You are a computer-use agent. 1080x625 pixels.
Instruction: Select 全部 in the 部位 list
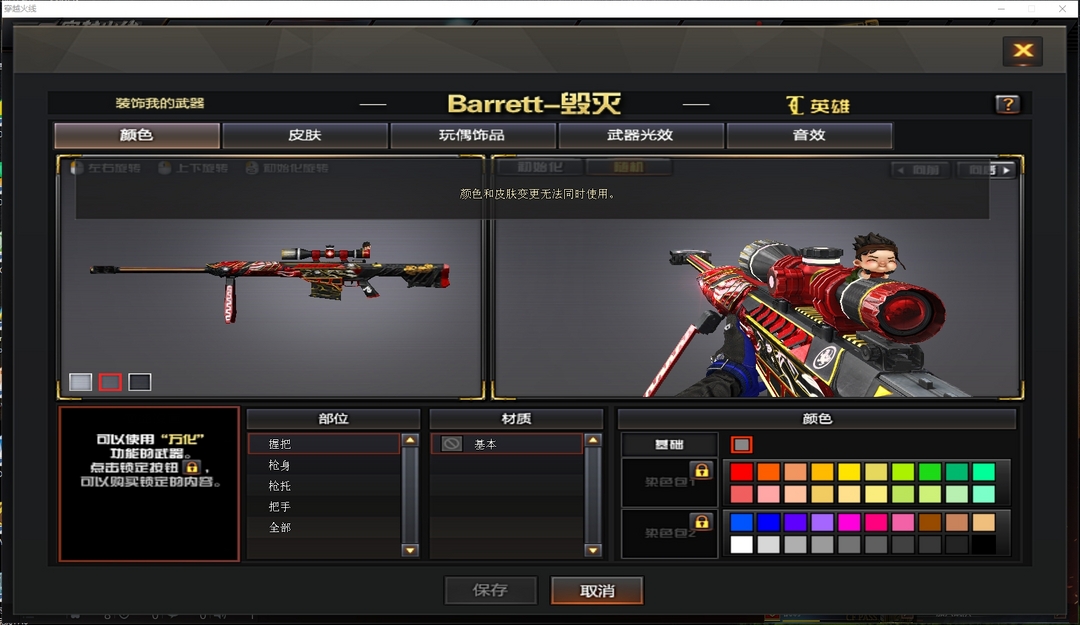coord(324,527)
